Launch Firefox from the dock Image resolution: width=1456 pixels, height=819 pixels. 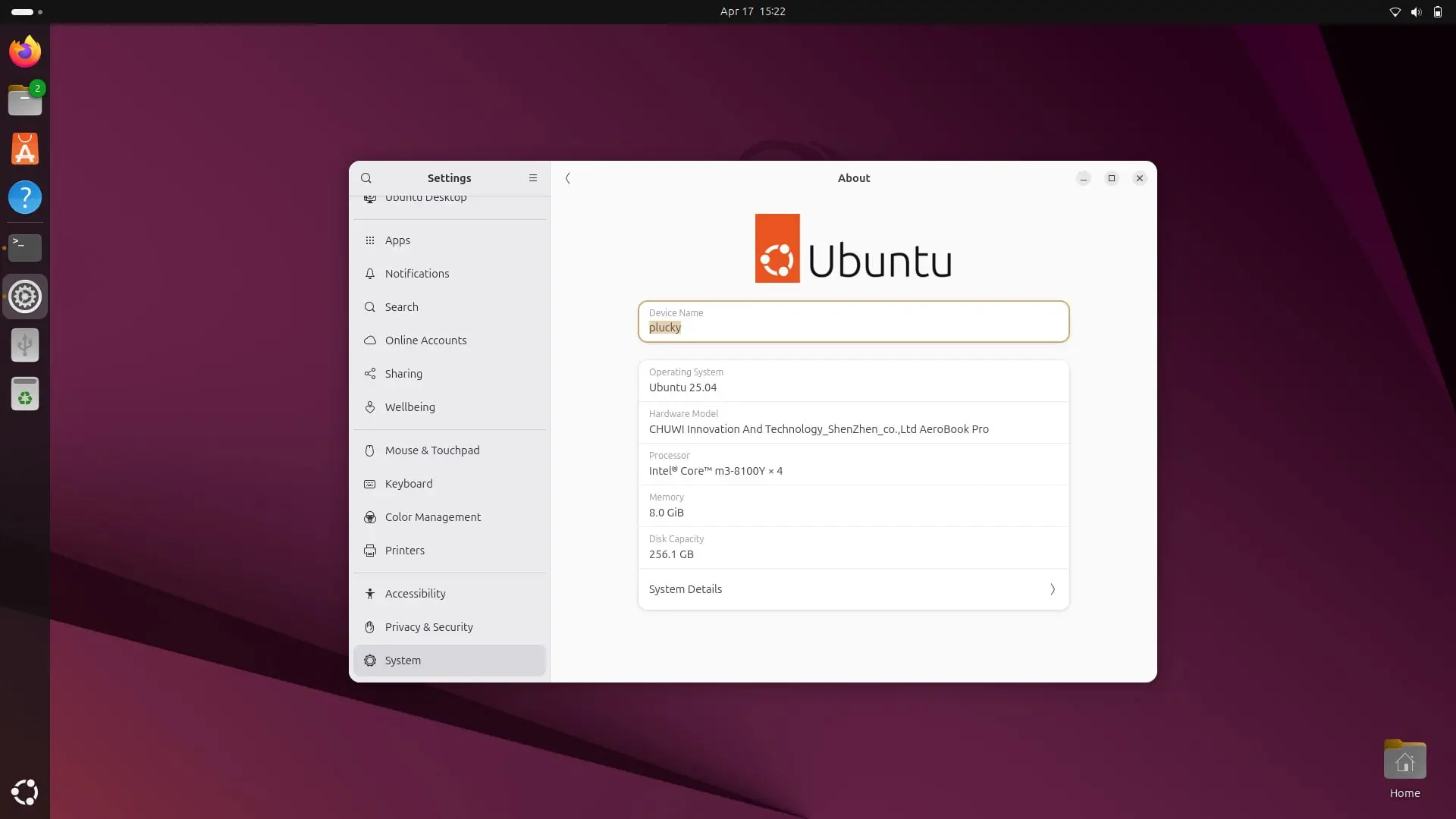pos(25,51)
